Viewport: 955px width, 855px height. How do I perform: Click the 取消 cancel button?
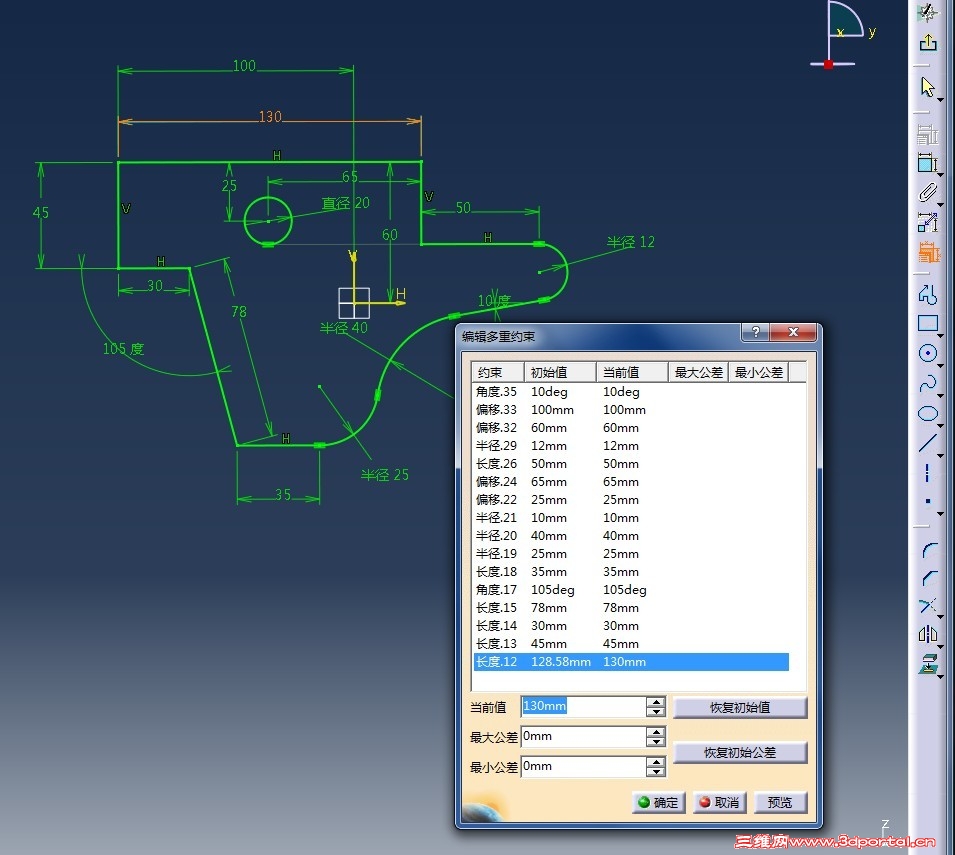[719, 803]
